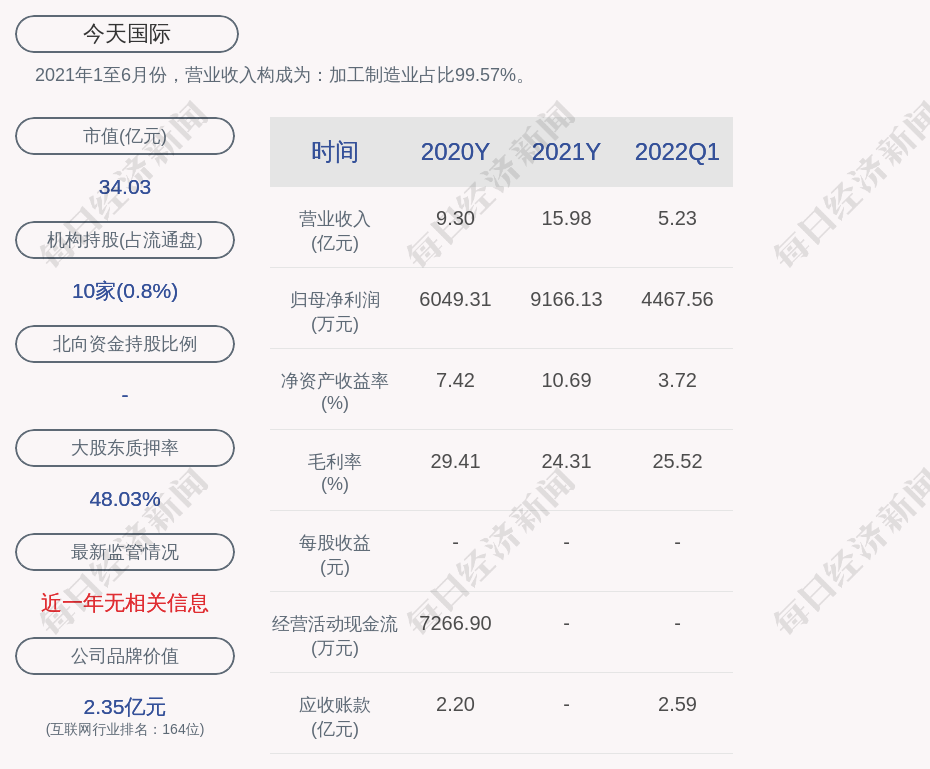Click the 时间 column header
The image size is (930, 769).
pos(335,152)
